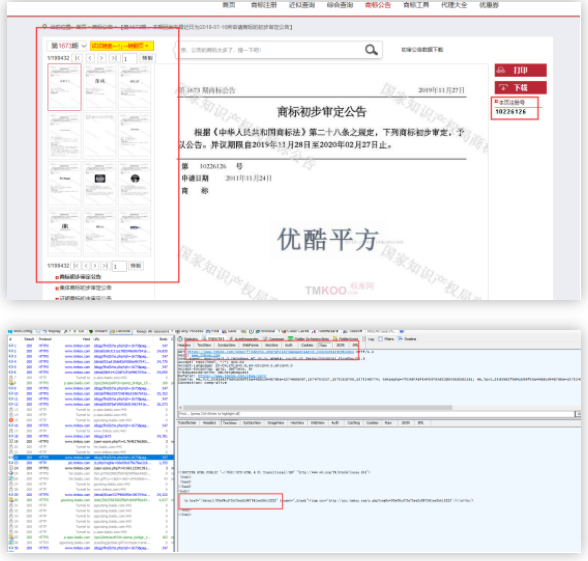Click registration number 10226126 in sidebar
Viewport: 588px width, 561px height.
click(511, 112)
